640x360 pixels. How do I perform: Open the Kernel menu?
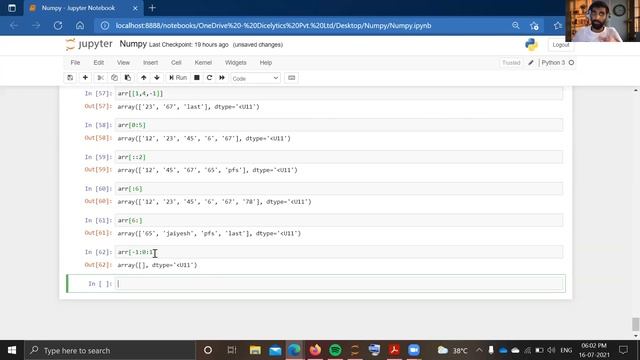coord(203,62)
